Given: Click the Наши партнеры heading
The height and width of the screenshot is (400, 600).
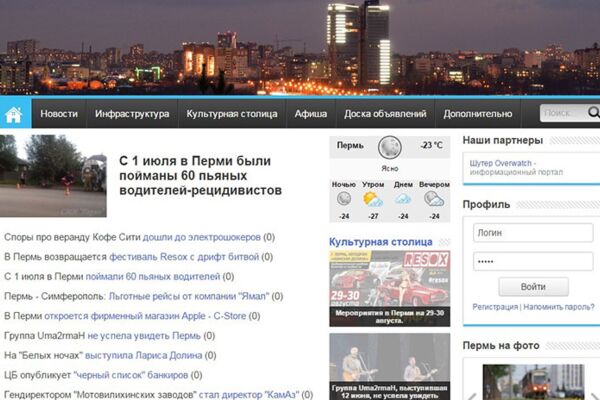Looking at the screenshot, I should (x=502, y=140).
